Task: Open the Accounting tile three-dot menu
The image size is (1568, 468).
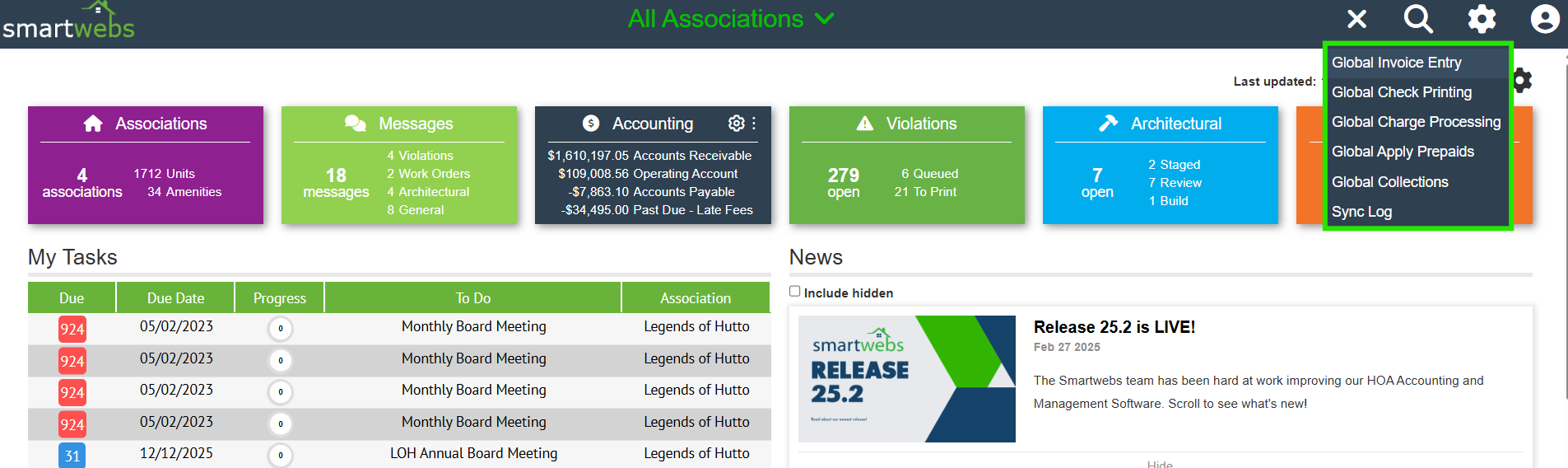Action: click(754, 123)
